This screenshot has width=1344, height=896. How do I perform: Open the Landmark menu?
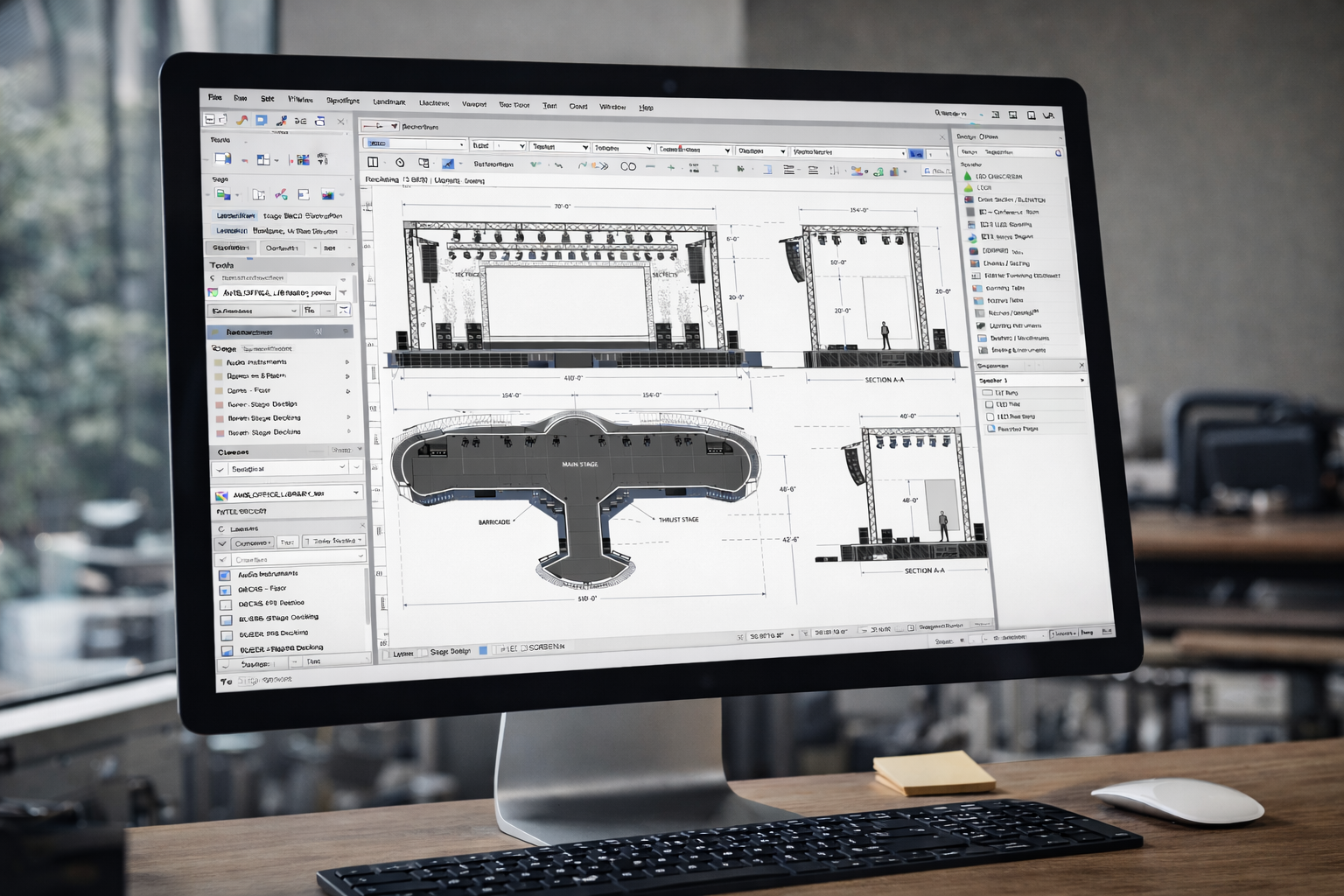(388, 102)
